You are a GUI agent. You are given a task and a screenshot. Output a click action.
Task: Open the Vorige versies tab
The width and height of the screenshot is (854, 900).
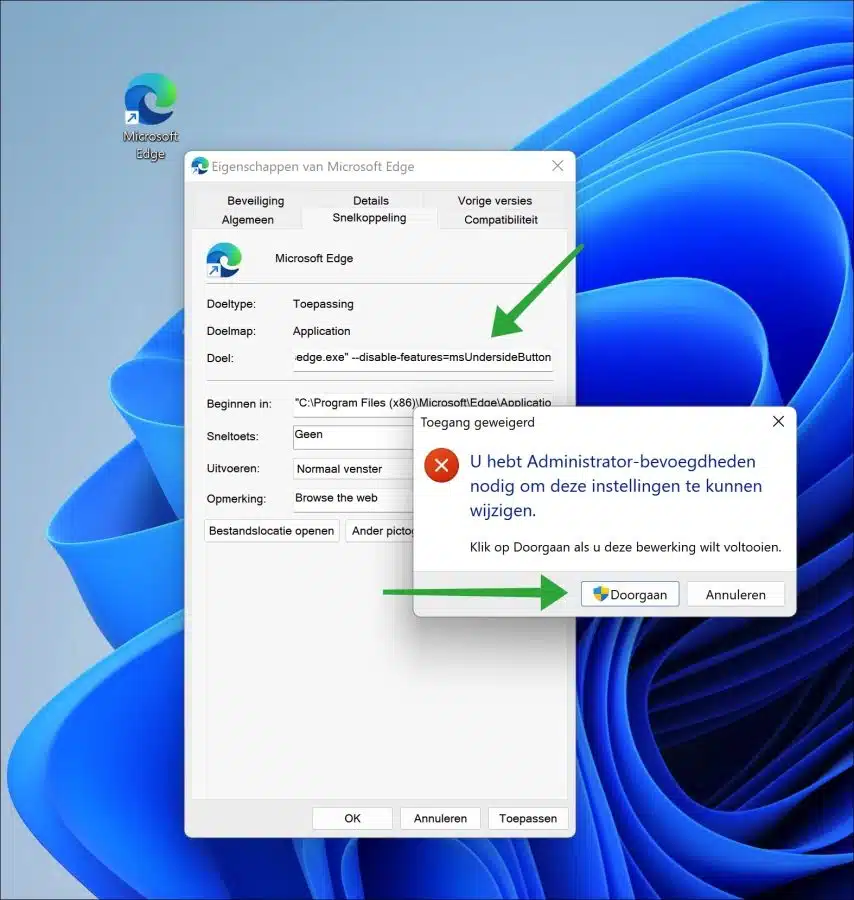(495, 200)
